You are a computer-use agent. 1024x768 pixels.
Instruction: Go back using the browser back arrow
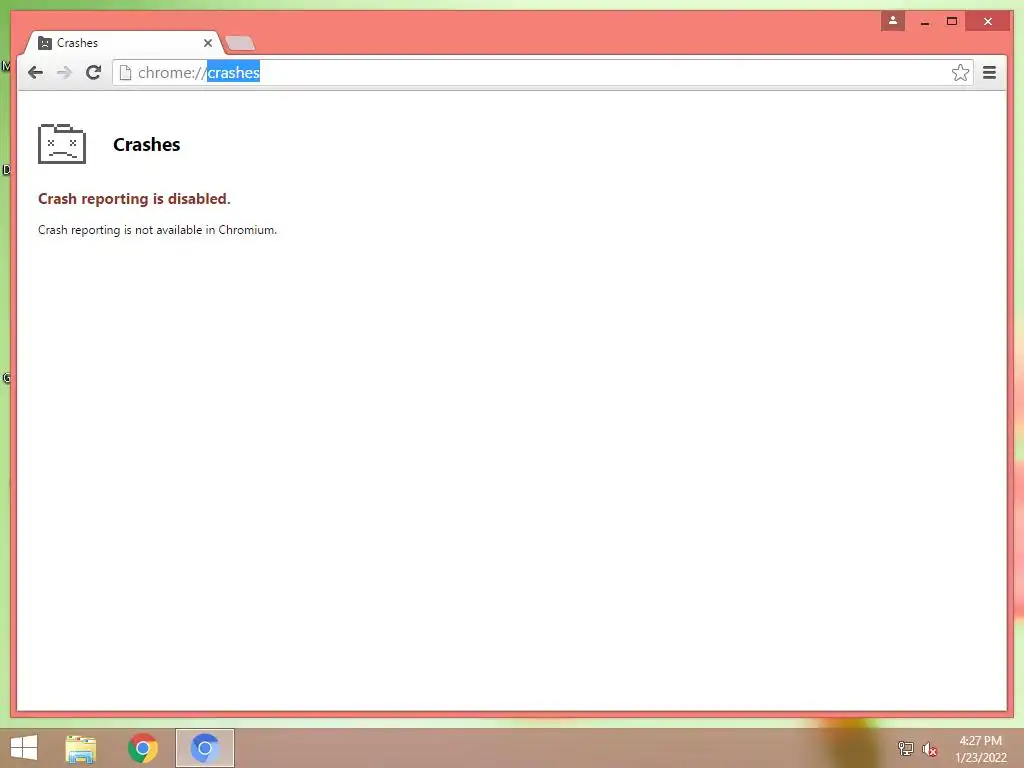point(35,72)
